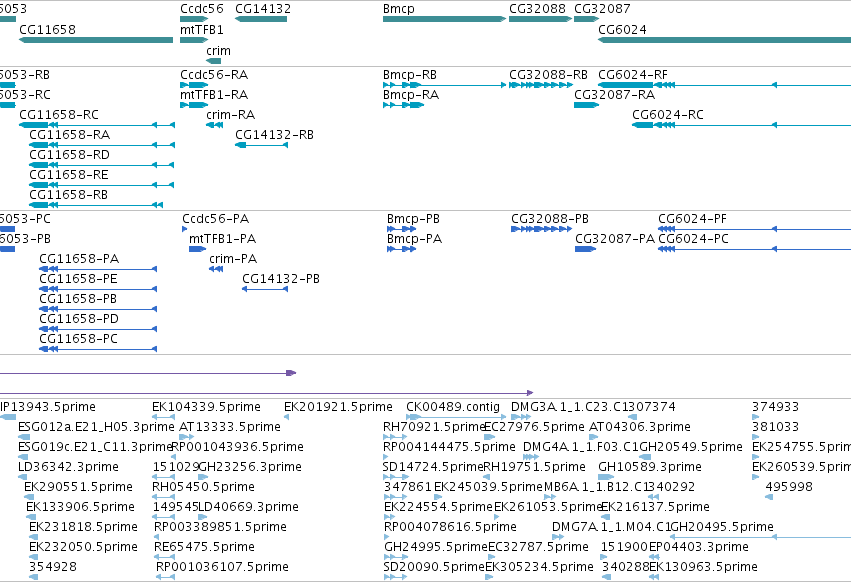Click the Ccdc56 gene label
851x582 pixels.
(201, 9)
